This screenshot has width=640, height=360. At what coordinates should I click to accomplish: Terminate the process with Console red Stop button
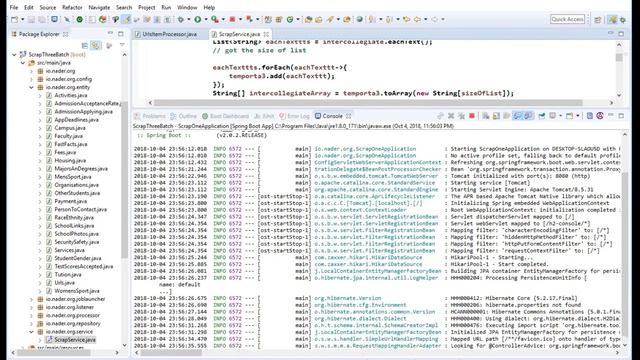click(x=472, y=116)
